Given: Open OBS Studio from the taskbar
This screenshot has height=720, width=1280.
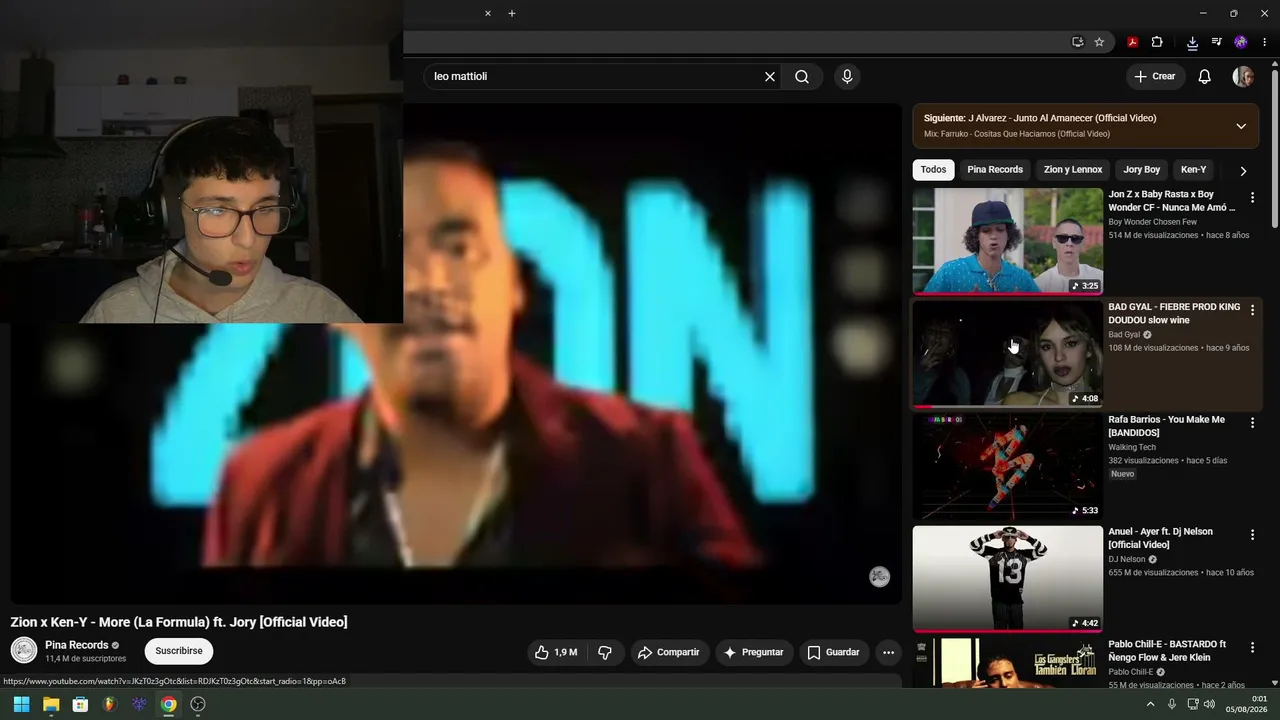Looking at the screenshot, I should click(198, 704).
